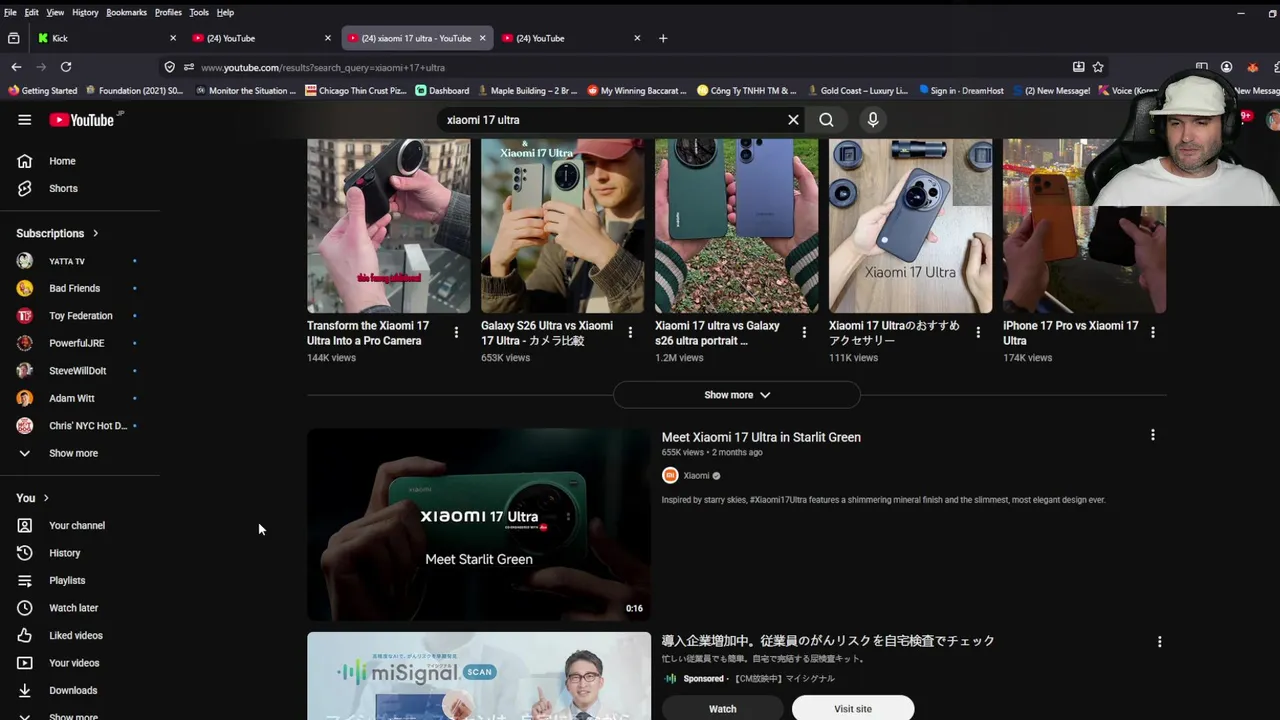Play Meet Starlit Green video thumbnail
The image size is (1280, 720).
click(479, 525)
